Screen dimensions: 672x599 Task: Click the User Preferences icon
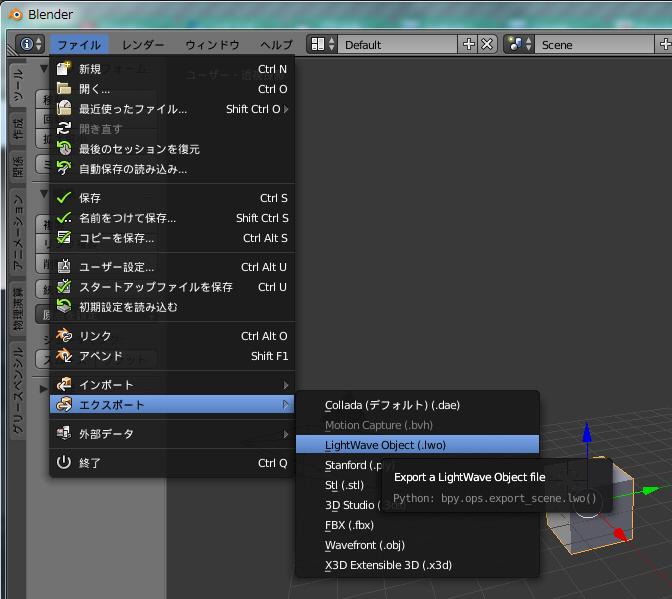coord(64,267)
